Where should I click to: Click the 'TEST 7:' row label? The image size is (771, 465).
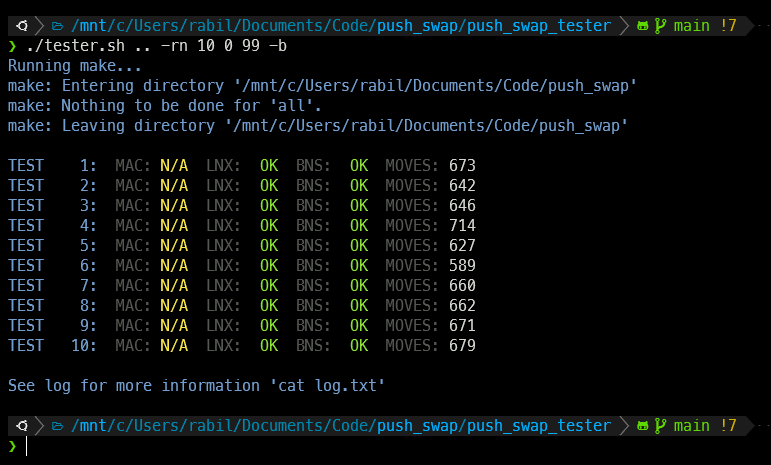[x=52, y=286]
